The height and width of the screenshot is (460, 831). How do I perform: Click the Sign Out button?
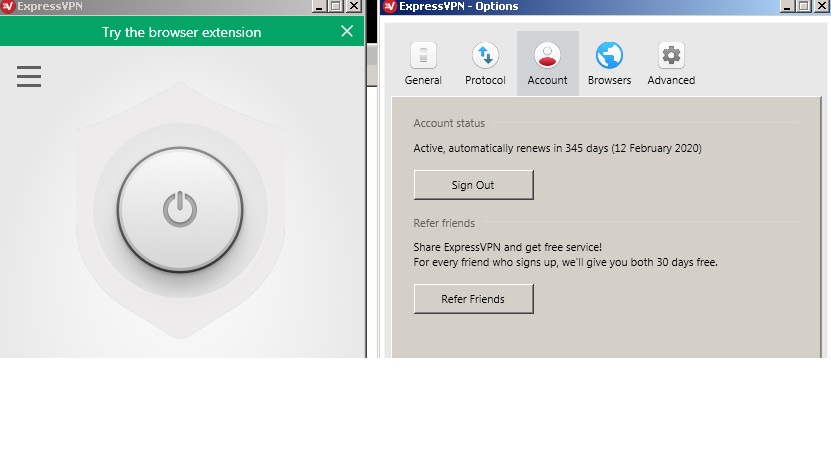[x=473, y=185]
